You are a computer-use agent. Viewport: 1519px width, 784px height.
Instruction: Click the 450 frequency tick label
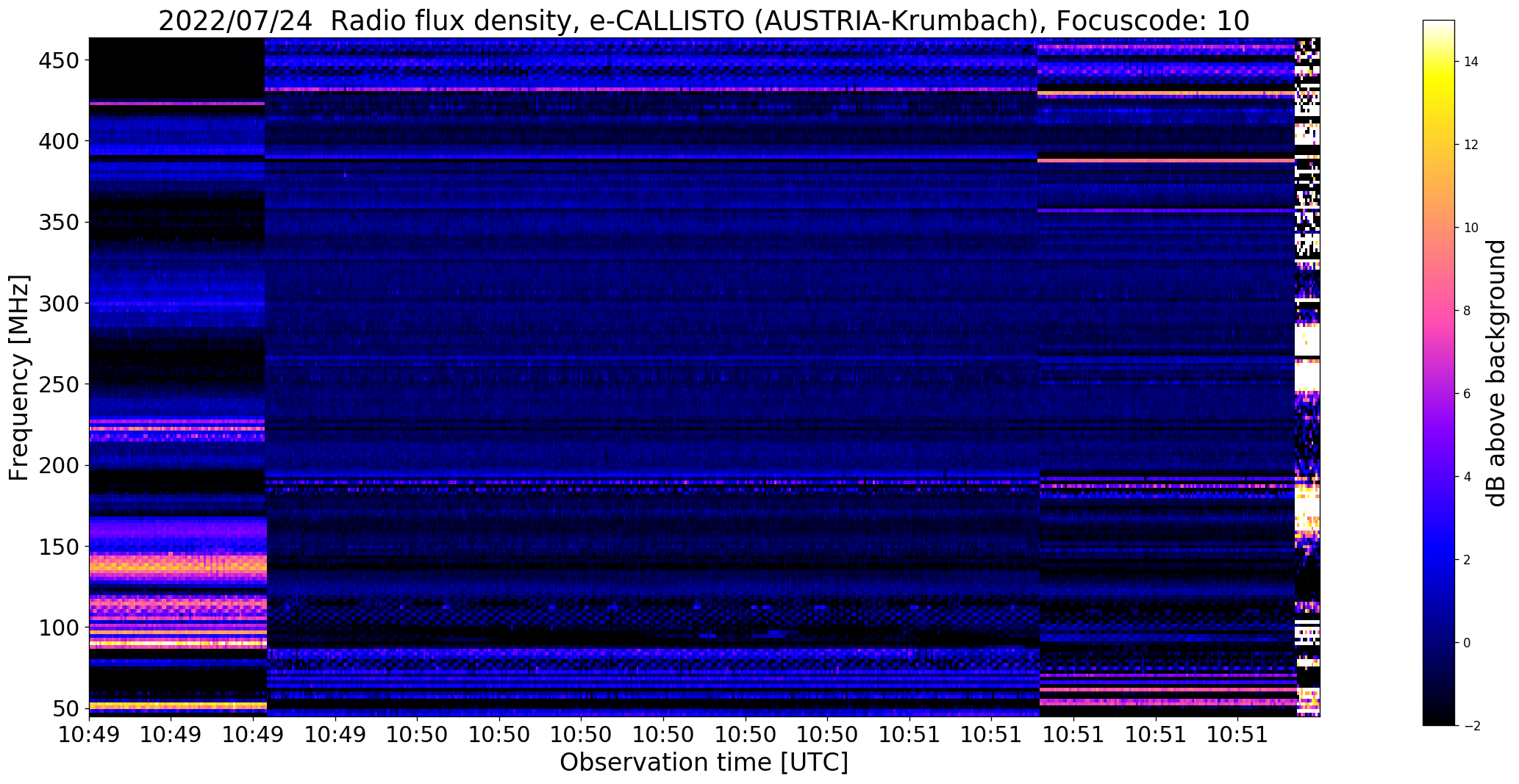(x=57, y=60)
